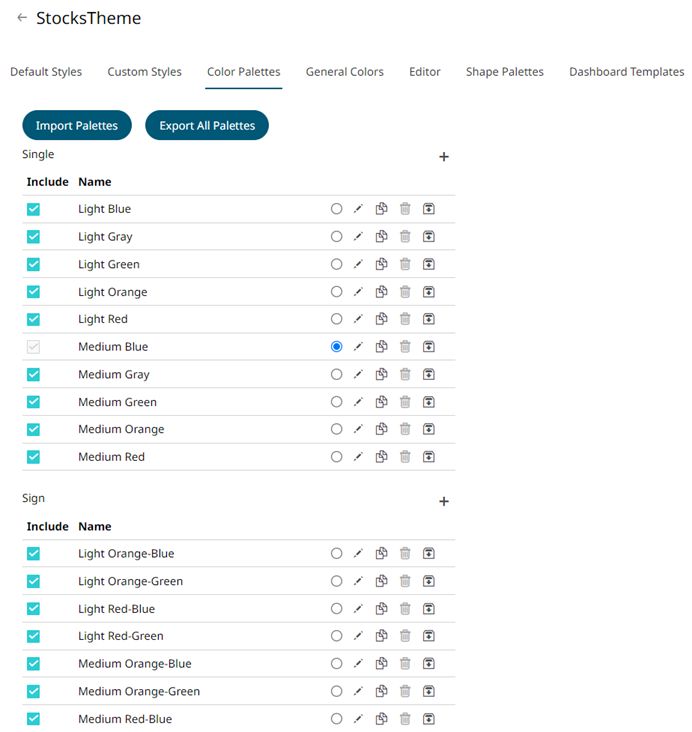The height and width of the screenshot is (732, 692).
Task: Switch to the General Colors tab
Action: (x=344, y=72)
